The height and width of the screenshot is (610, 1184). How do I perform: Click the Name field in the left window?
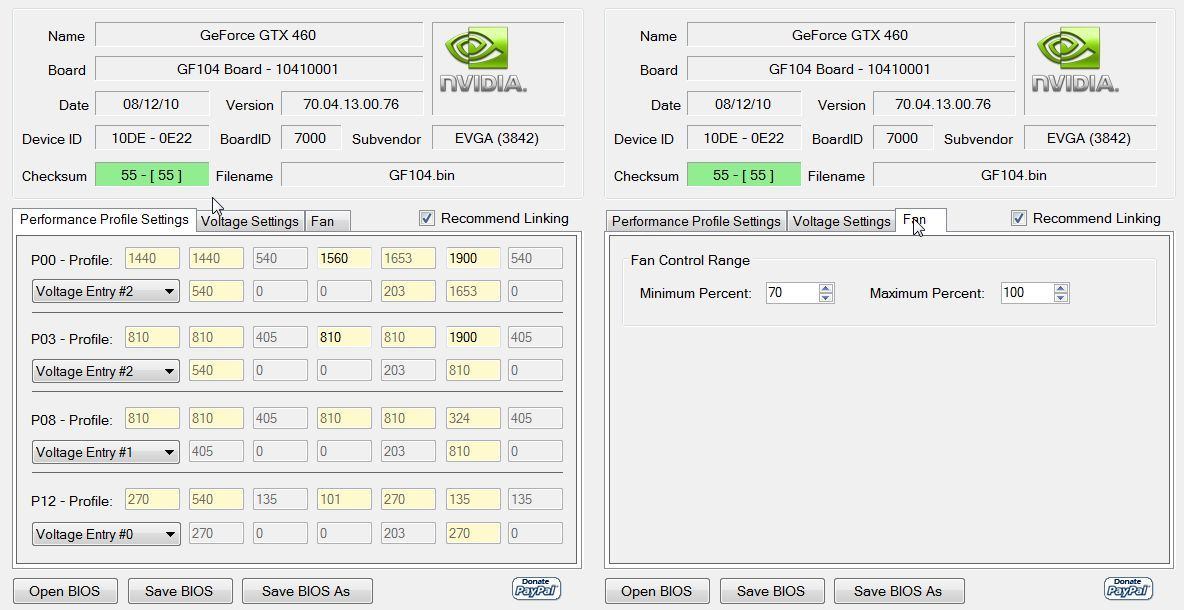(258, 35)
